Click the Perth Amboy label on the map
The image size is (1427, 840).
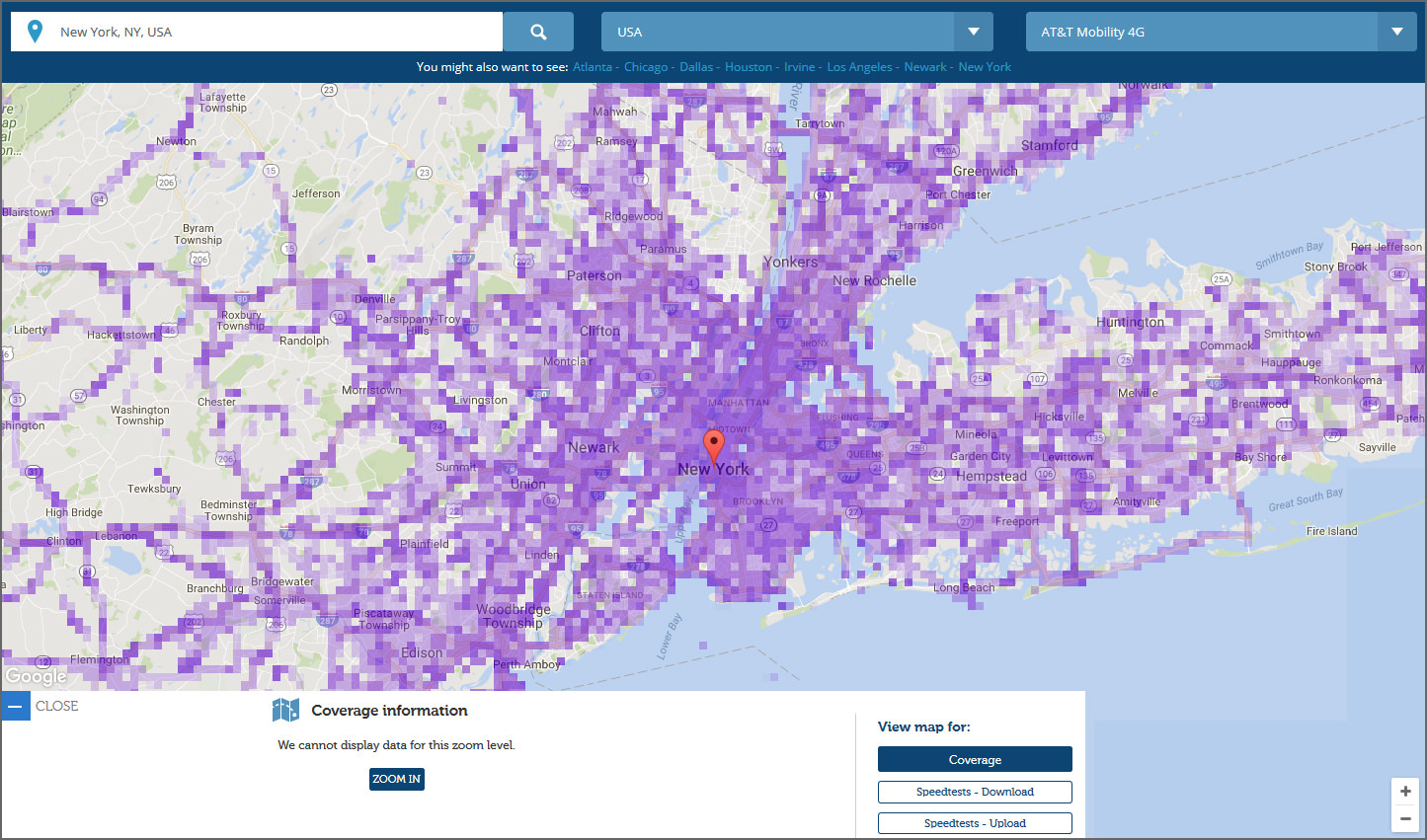[x=526, y=664]
